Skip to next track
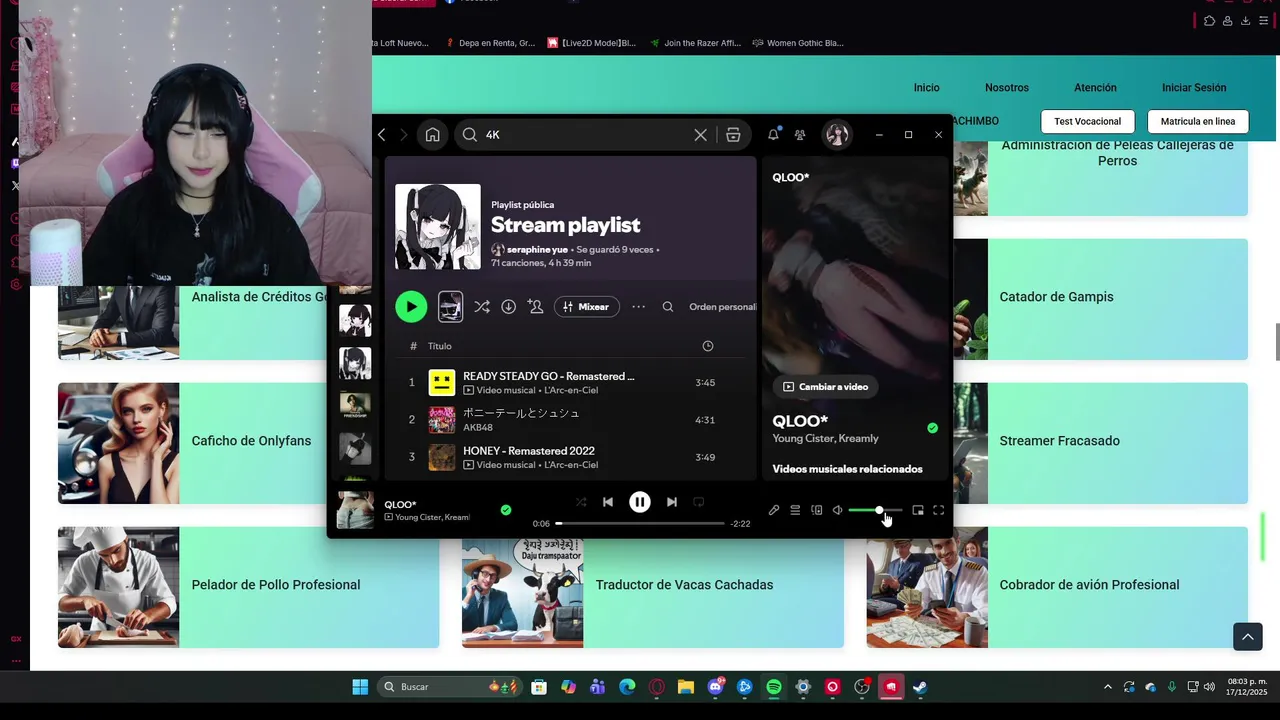Viewport: 1280px width, 720px height. pyautogui.click(x=672, y=502)
